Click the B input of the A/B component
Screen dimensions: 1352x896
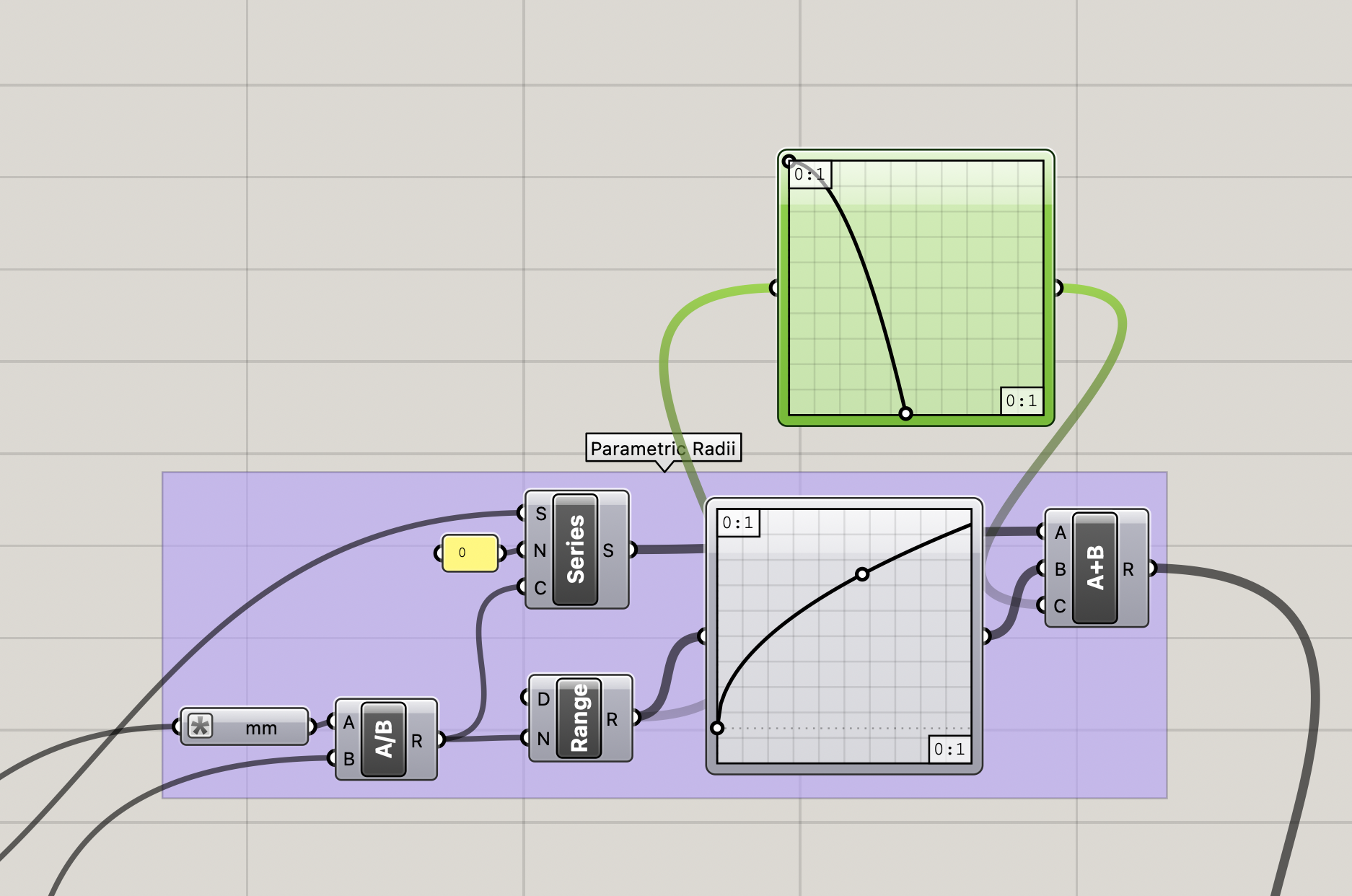[x=348, y=758]
